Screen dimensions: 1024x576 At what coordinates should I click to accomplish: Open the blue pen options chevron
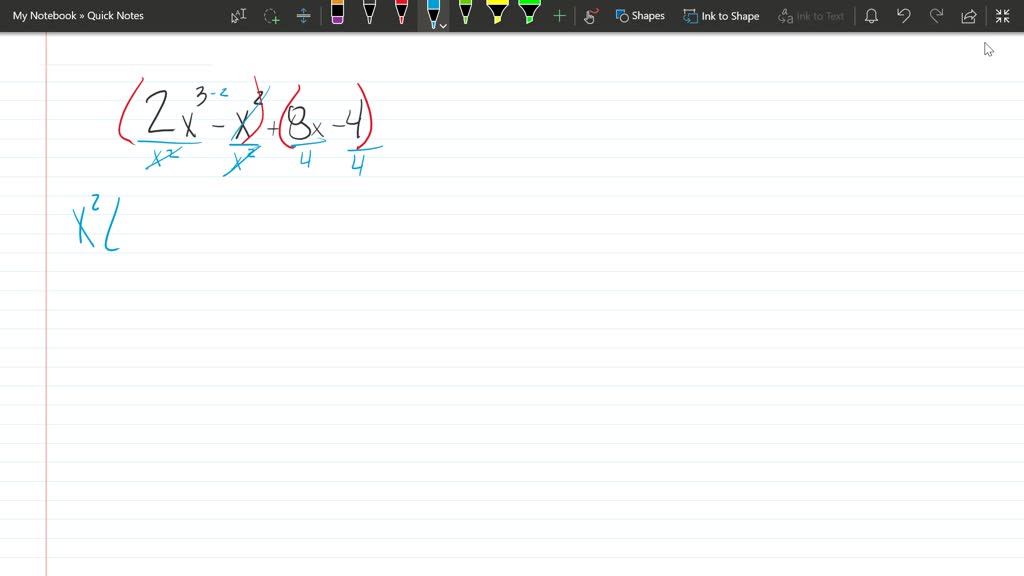click(x=444, y=25)
